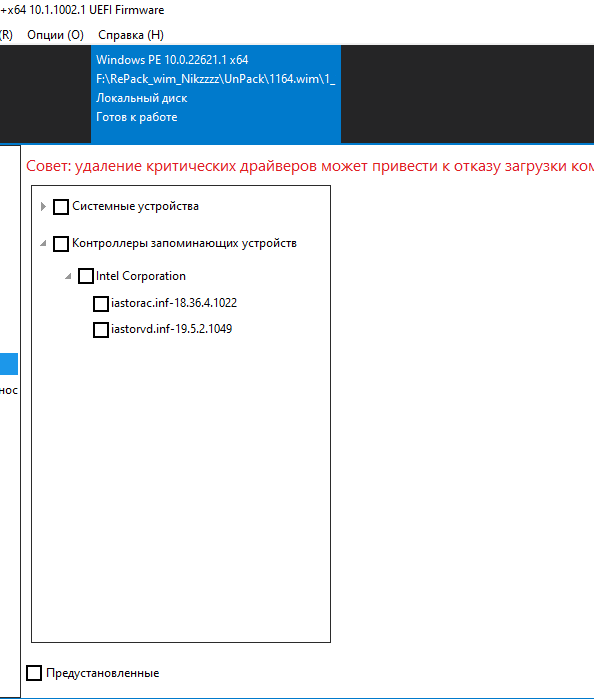Enable the Предустановленные checkbox
594x699 pixels.
tap(34, 673)
